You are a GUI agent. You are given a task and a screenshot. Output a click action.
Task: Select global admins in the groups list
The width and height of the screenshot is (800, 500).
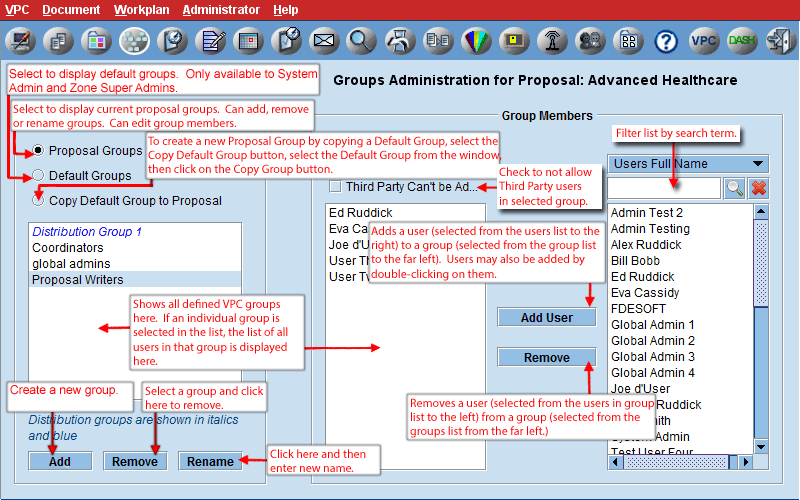[x=135, y=264]
